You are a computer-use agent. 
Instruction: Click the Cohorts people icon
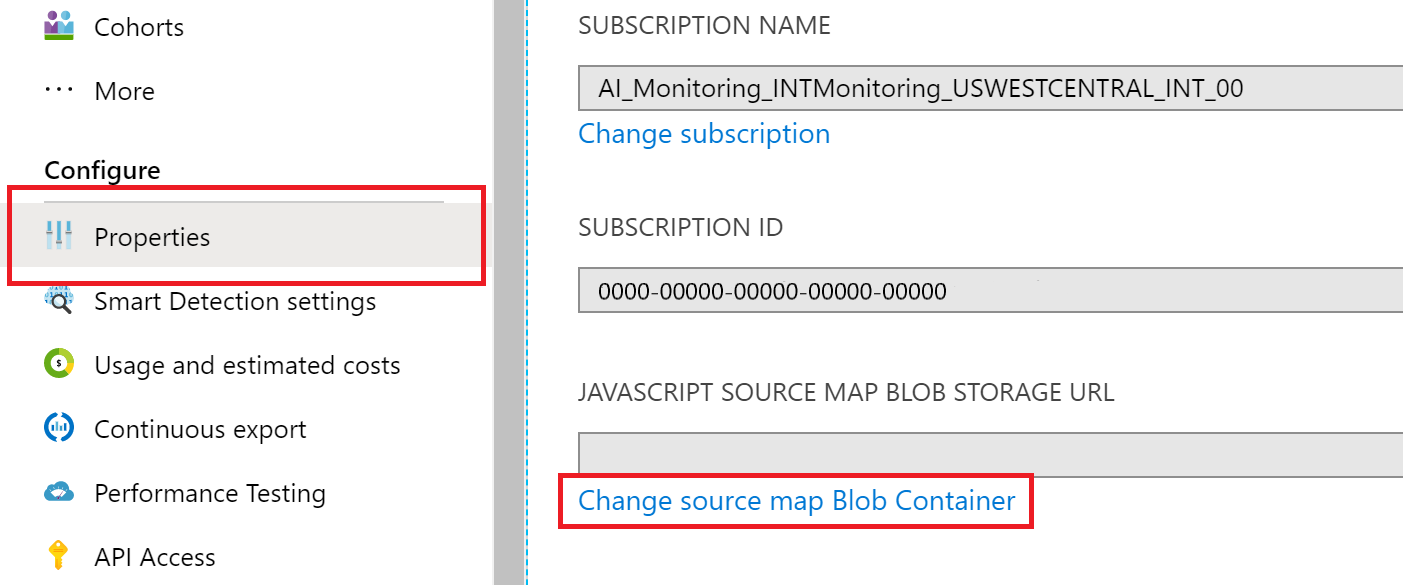[x=60, y=25]
